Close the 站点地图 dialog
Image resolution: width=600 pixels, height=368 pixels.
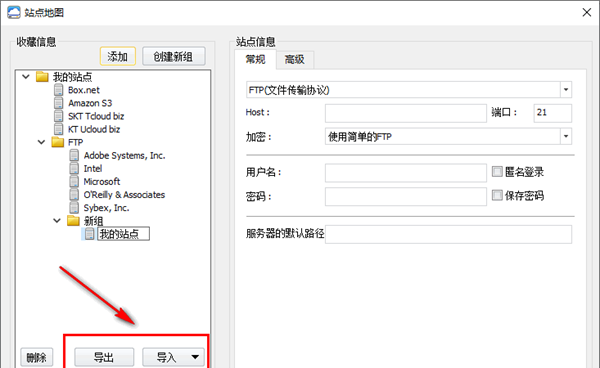coord(586,13)
